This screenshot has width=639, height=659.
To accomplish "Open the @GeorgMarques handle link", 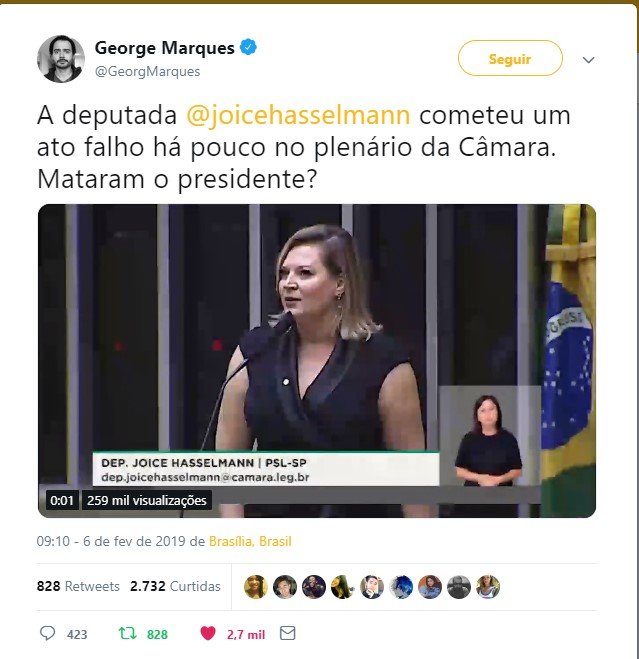I will coord(148,71).
